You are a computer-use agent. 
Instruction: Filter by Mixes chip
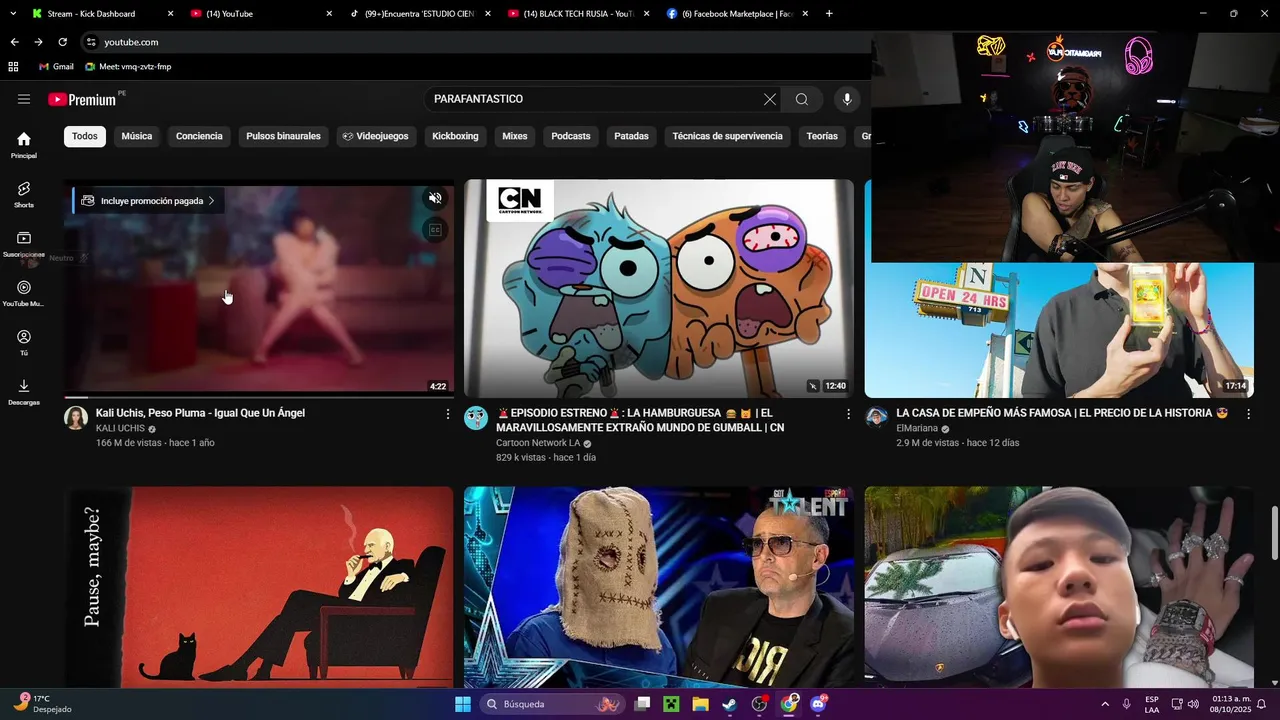(515, 136)
